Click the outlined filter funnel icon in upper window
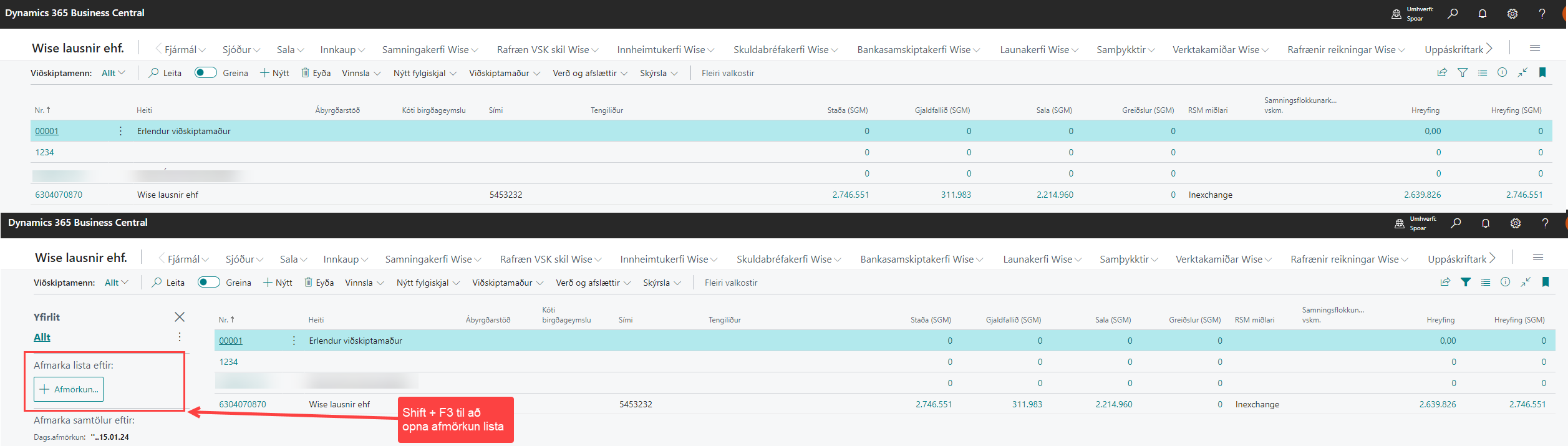1568x446 pixels. click(1462, 73)
